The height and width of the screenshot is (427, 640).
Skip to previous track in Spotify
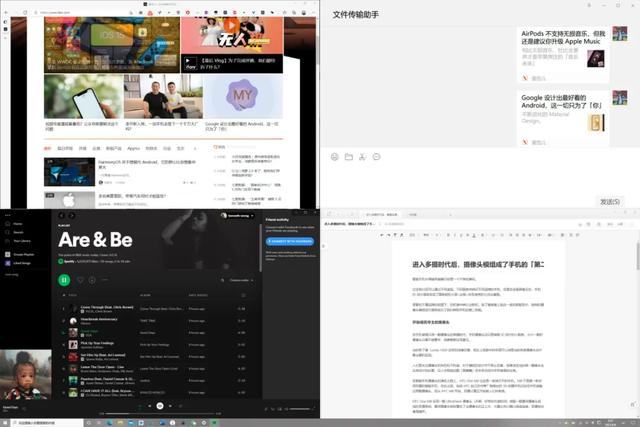[150, 406]
